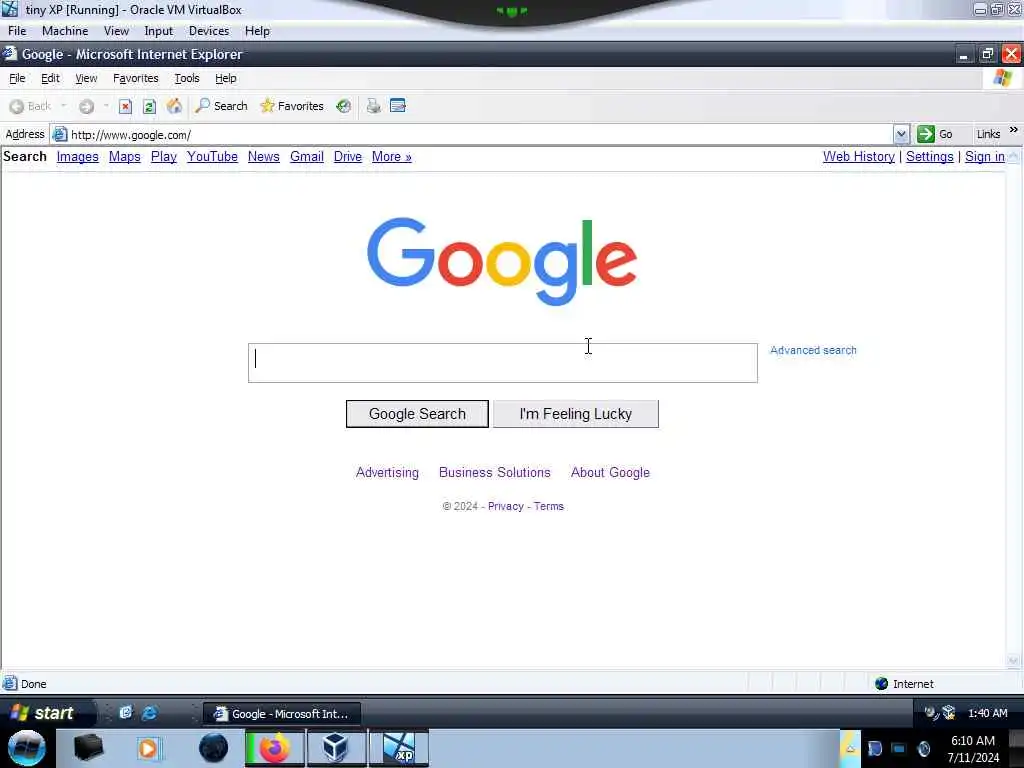Open the Advanced search link
The image size is (1024, 768).
[x=813, y=350]
